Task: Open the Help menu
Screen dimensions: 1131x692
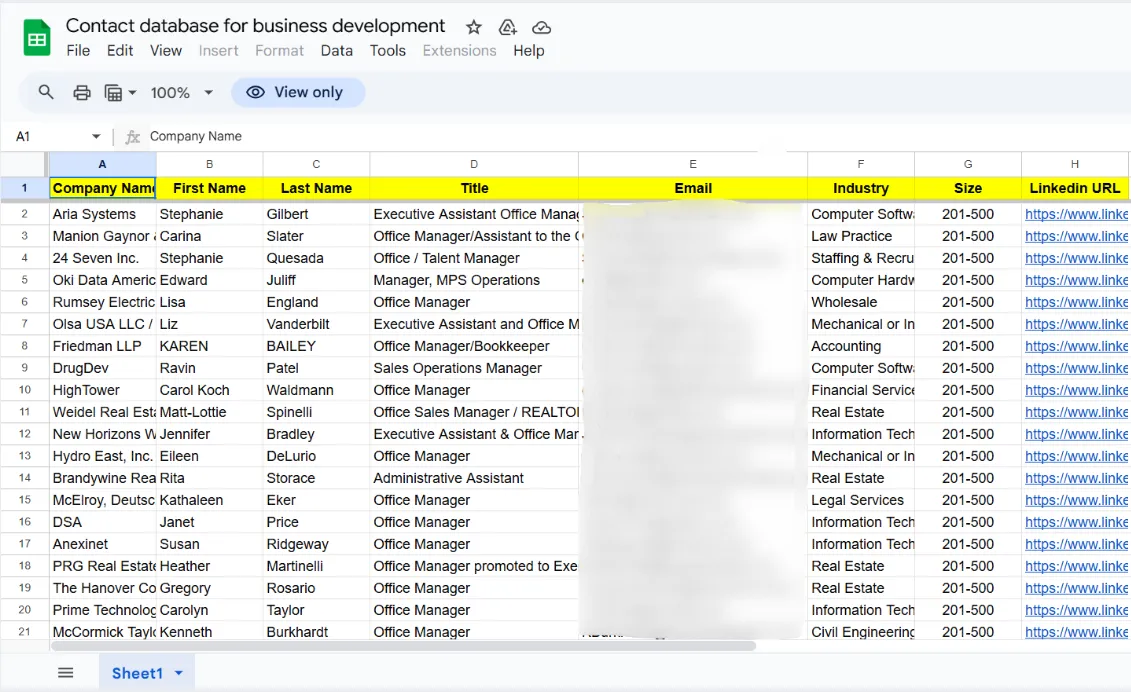Action: 529,51
